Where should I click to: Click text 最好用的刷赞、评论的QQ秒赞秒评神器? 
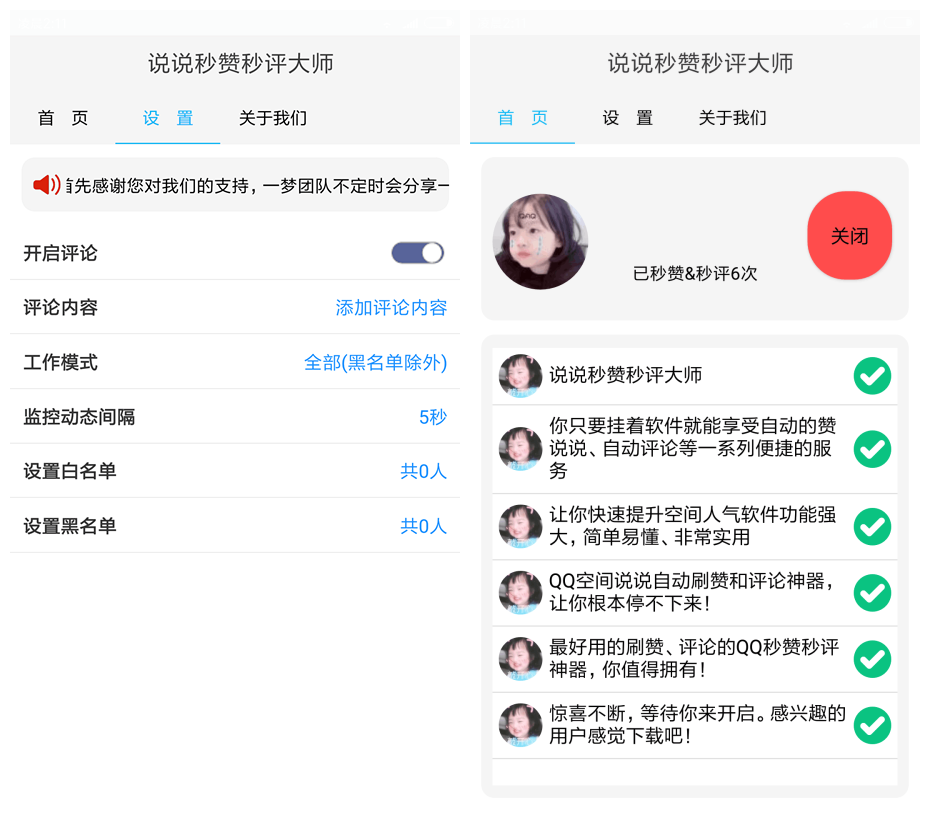(694, 658)
